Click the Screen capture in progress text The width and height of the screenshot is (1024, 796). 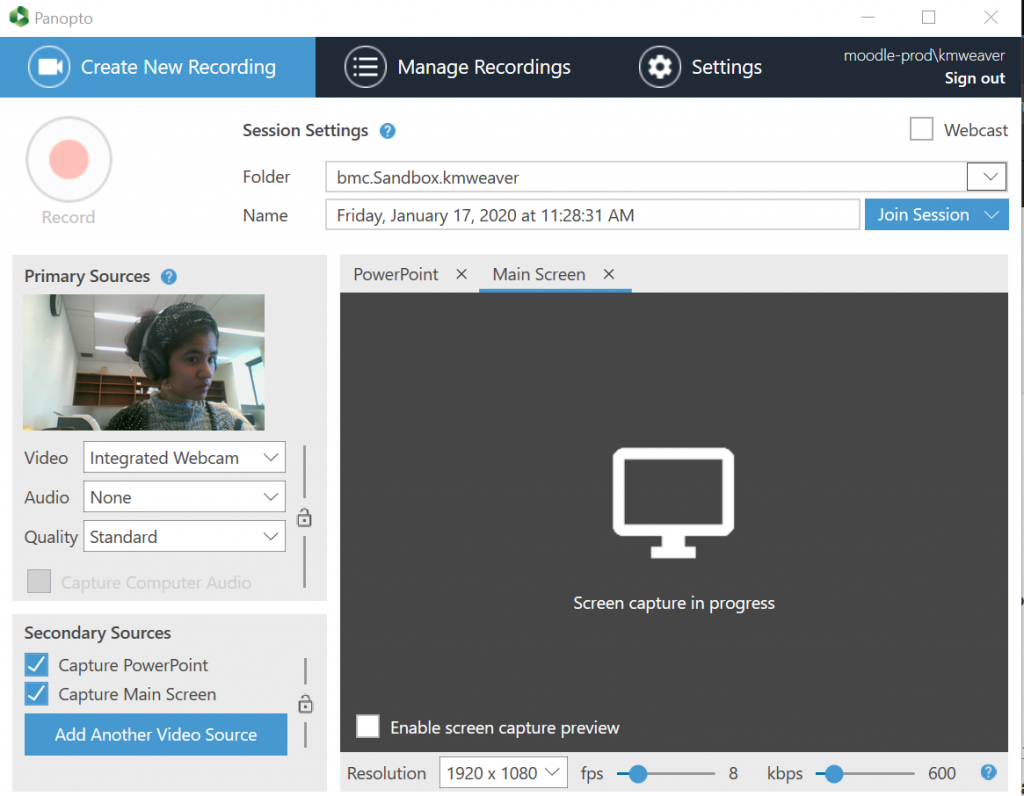[674, 603]
